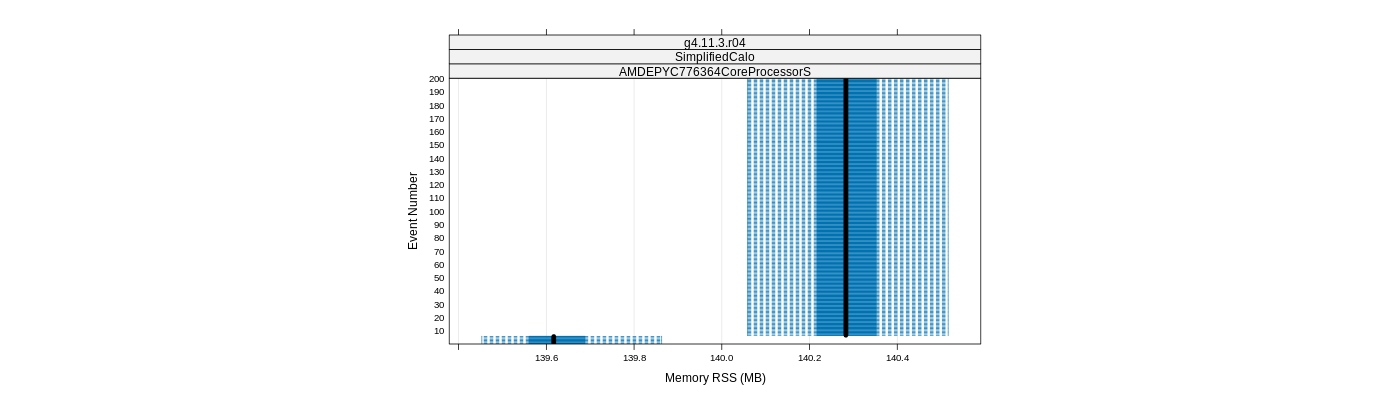The image size is (1400, 400).
Task: Click y-axis tick label 80
Action: (439, 238)
